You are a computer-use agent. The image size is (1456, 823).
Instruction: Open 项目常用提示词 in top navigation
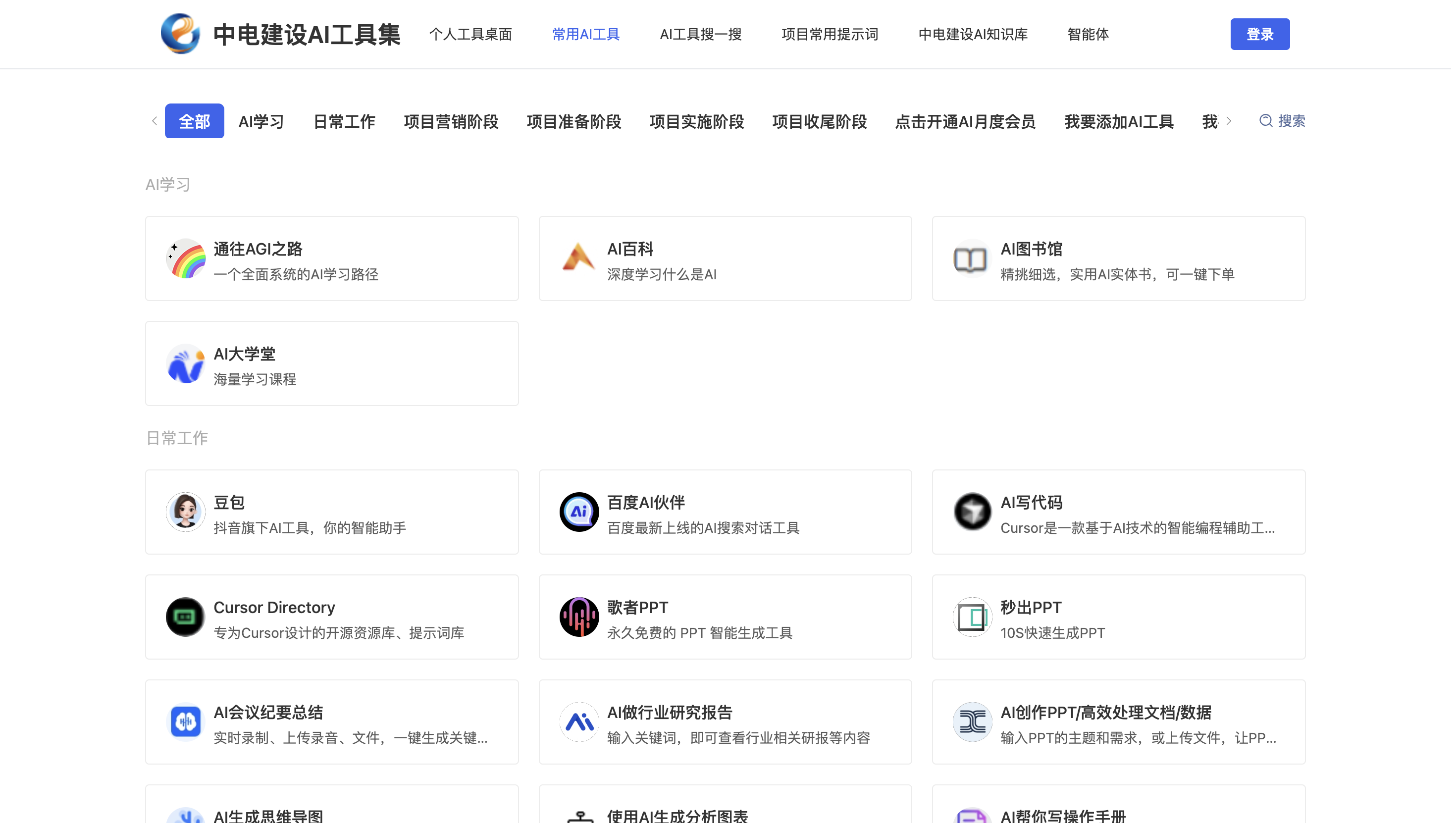[x=832, y=35]
